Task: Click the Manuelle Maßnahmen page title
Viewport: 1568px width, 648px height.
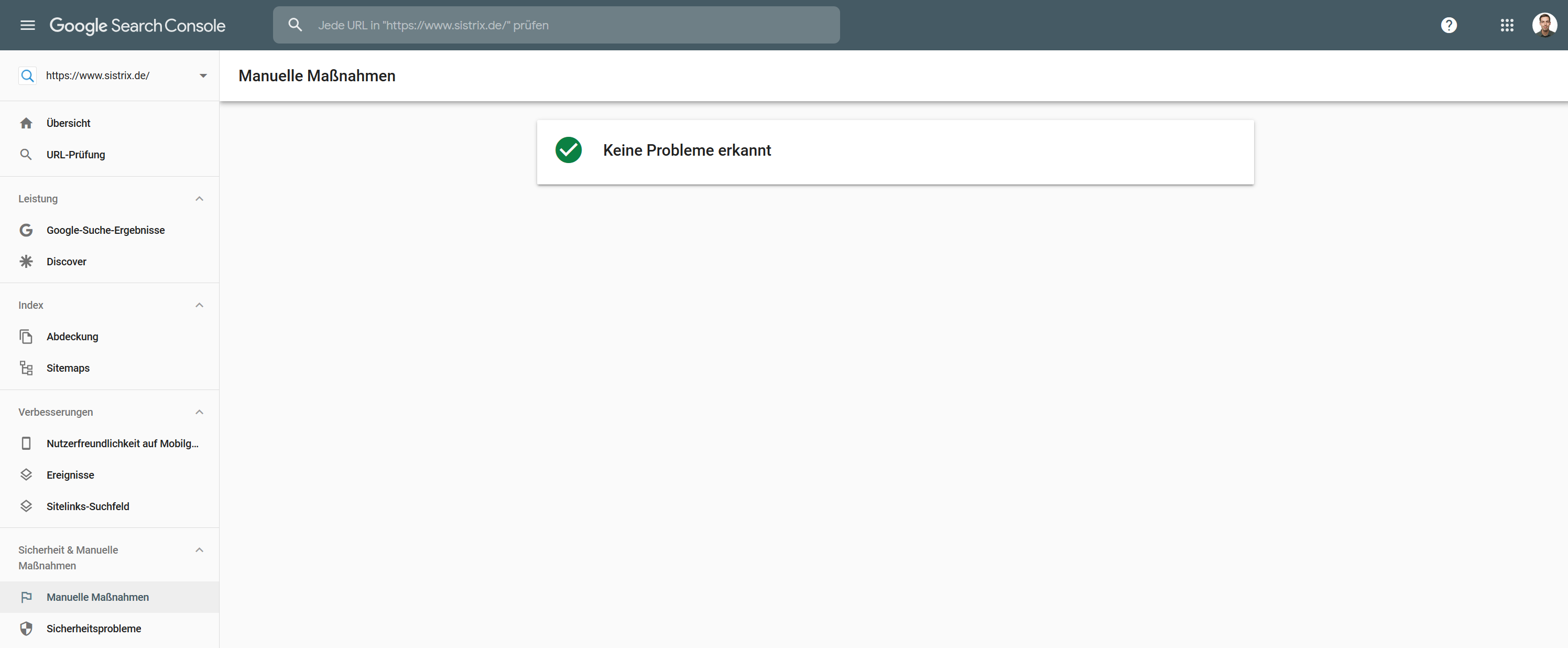Action: coord(317,75)
